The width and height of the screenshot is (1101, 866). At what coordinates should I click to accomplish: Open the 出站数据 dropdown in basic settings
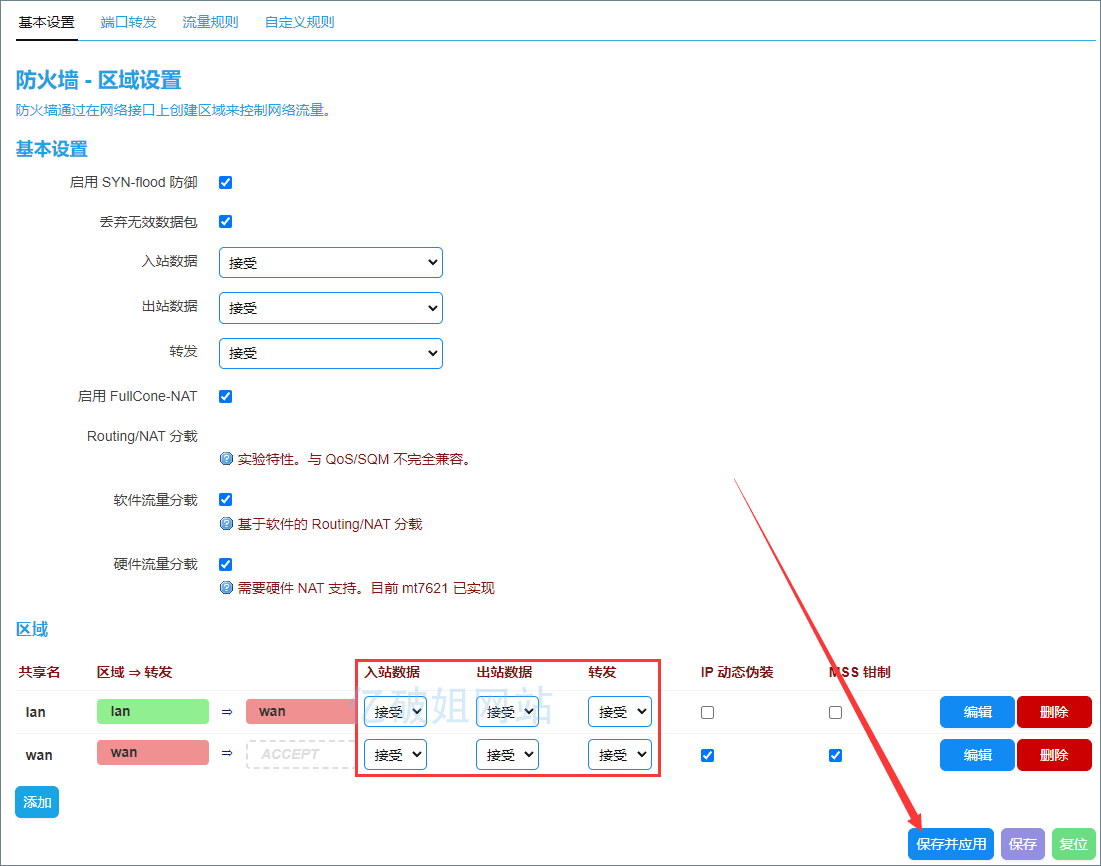click(330, 308)
